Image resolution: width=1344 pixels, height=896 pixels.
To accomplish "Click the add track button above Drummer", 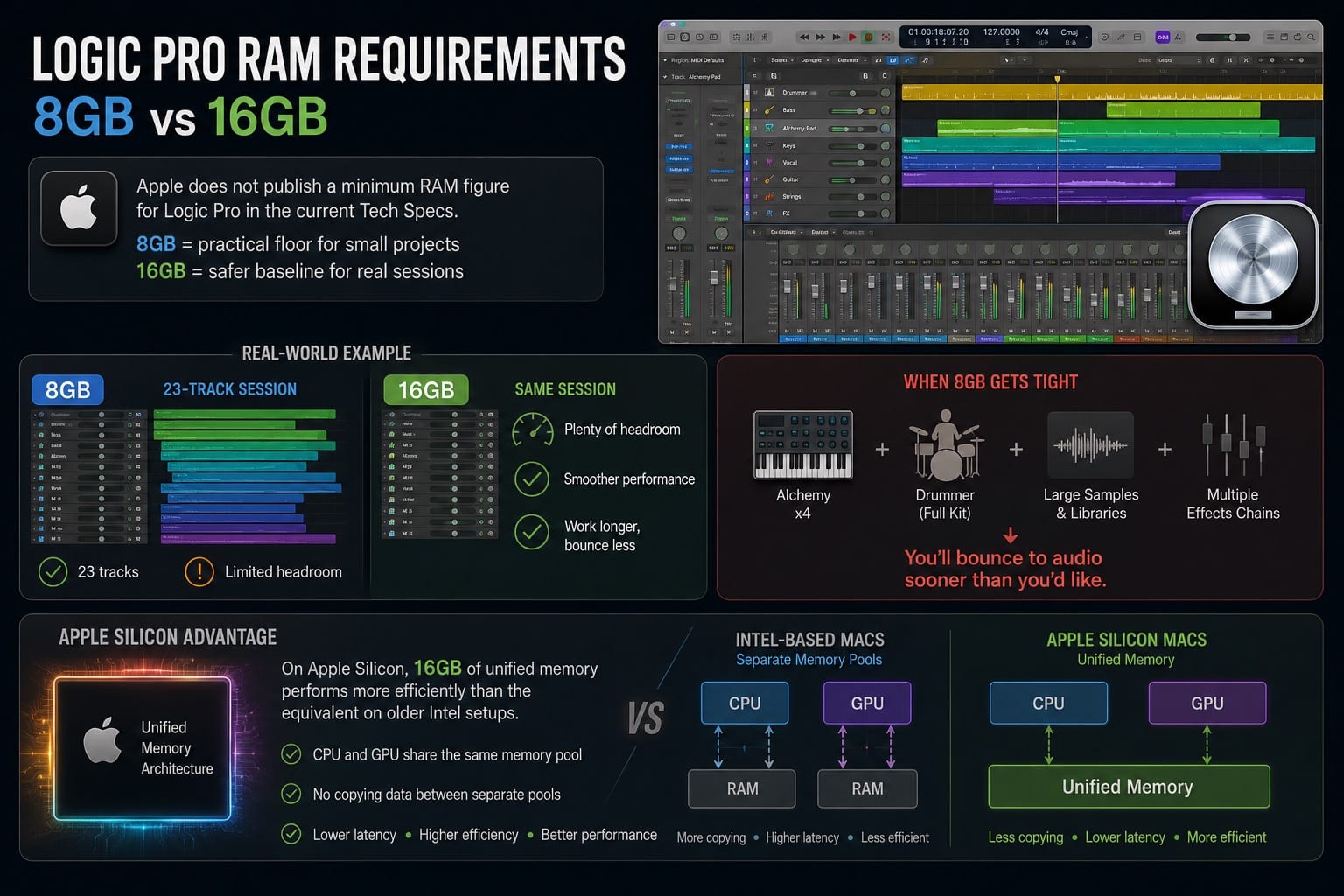I will (x=755, y=76).
